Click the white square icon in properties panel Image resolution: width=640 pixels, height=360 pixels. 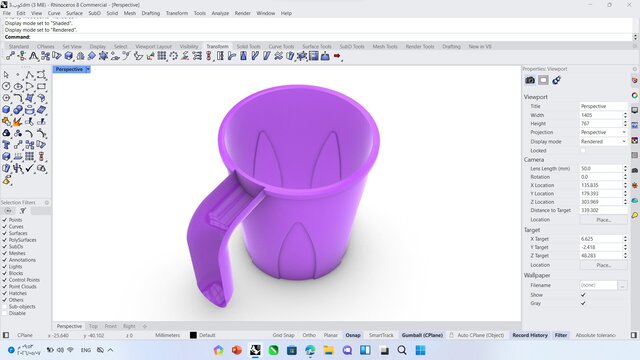click(x=543, y=80)
